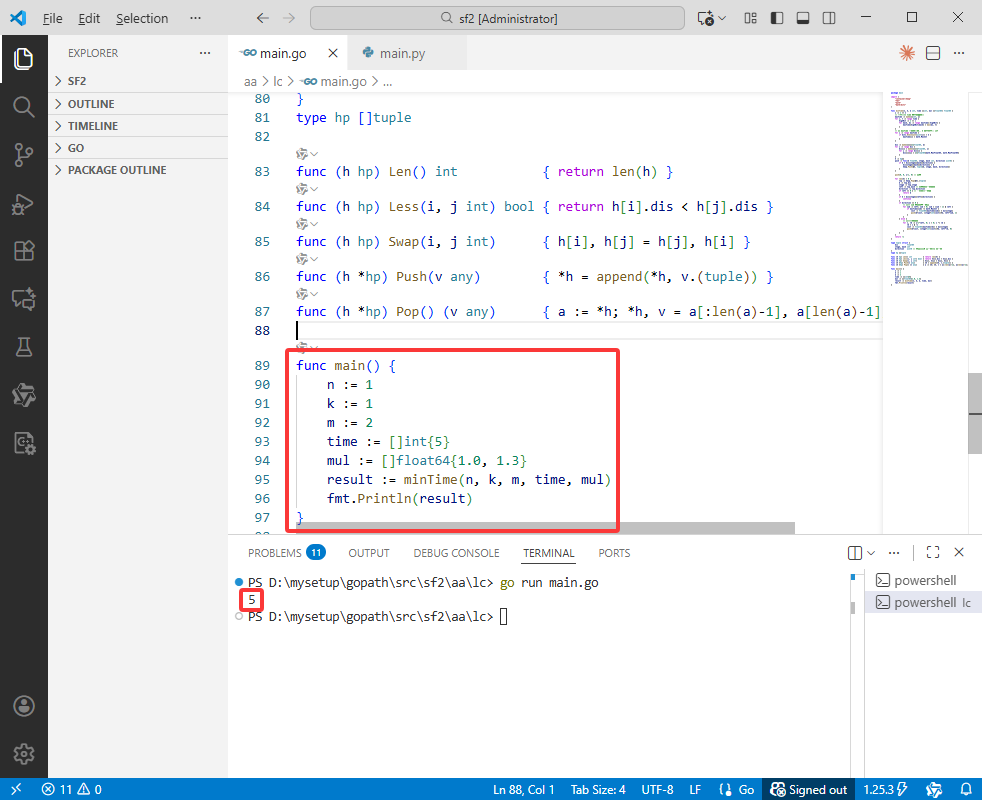The height and width of the screenshot is (800, 982).
Task: Open the Chat view icon in activity bar
Action: click(24, 299)
